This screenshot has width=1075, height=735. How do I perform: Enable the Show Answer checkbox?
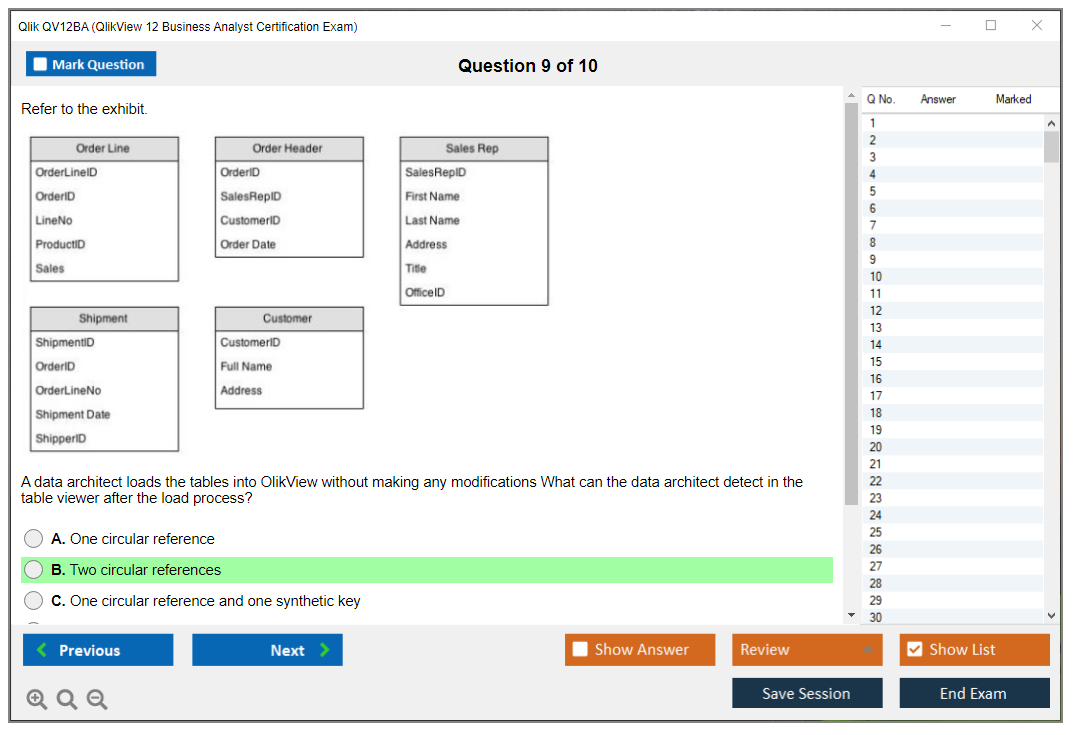point(580,650)
